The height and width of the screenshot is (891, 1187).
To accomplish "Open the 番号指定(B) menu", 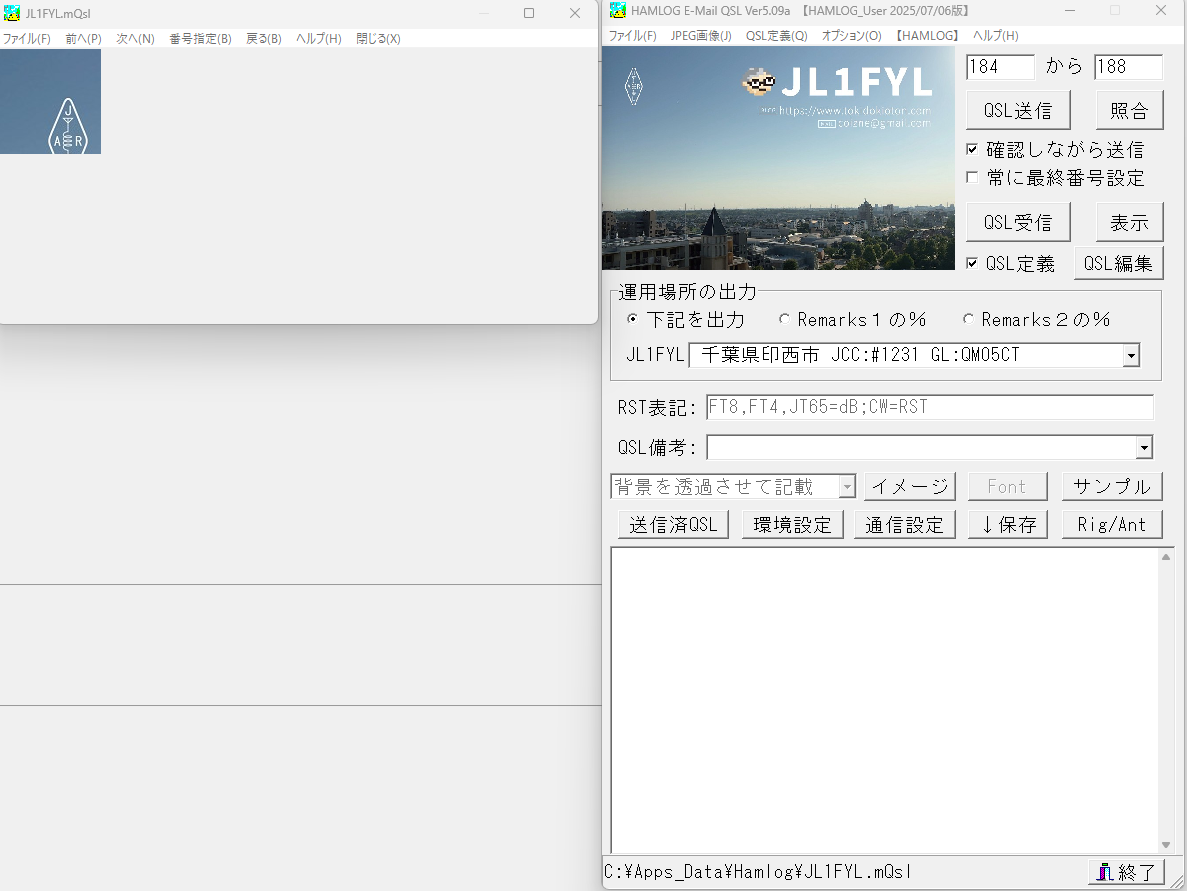I will pyautogui.click(x=200, y=39).
